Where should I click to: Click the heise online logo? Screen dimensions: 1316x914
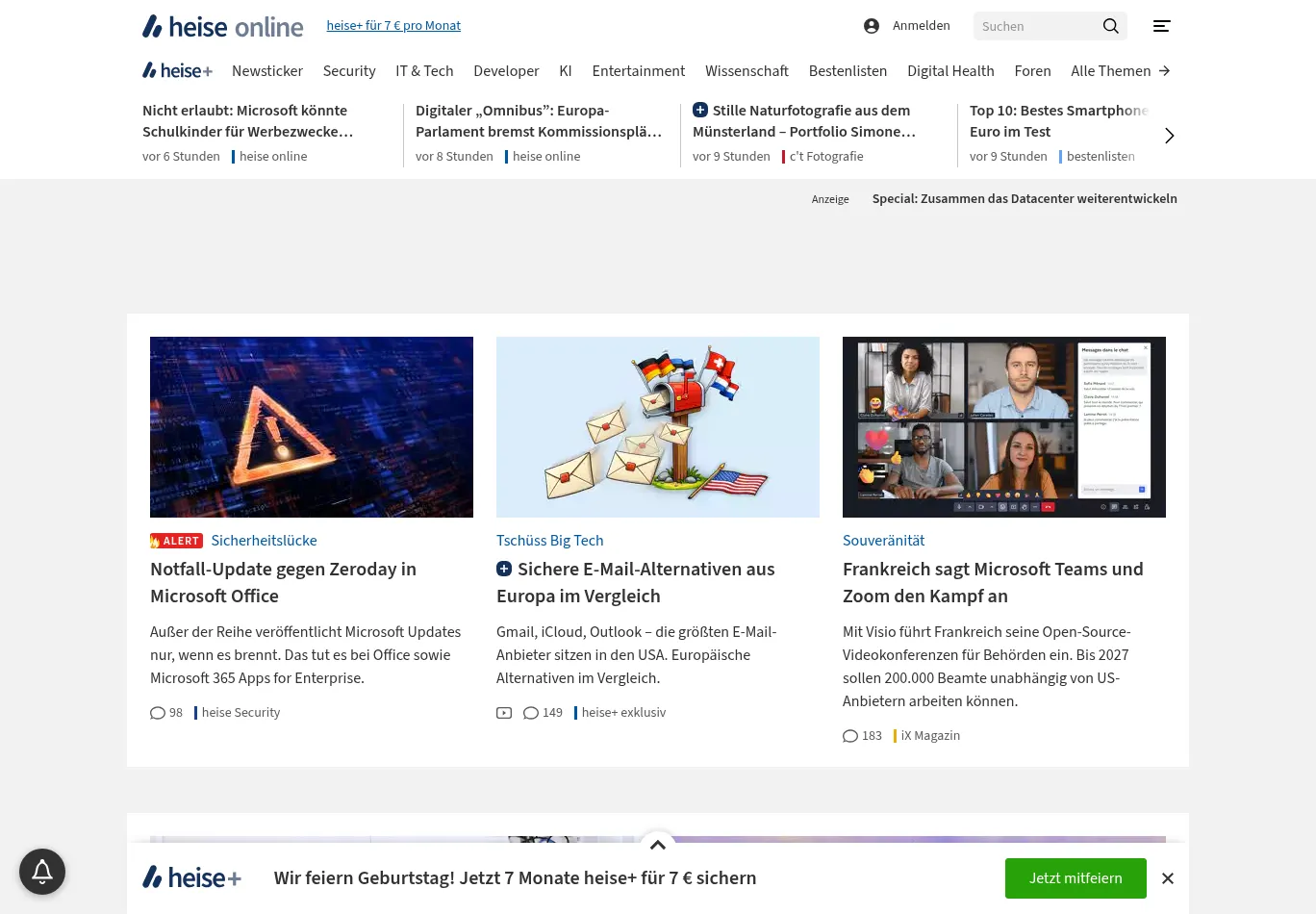(x=222, y=26)
